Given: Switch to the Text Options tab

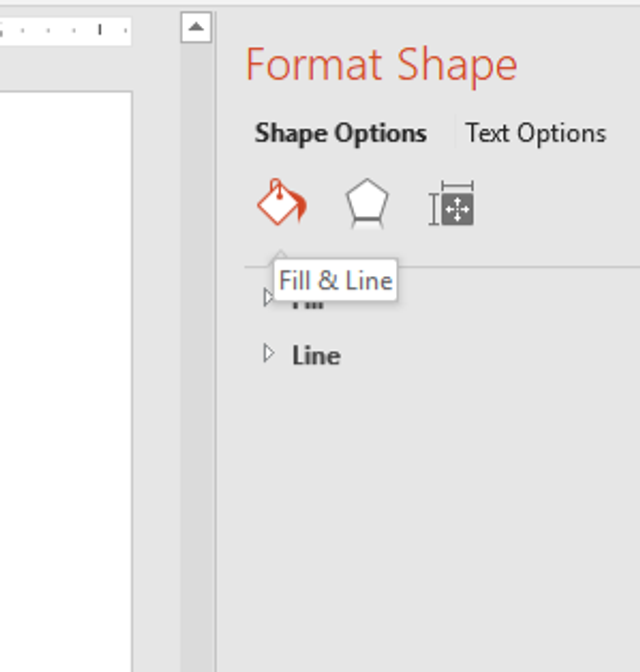Looking at the screenshot, I should pyautogui.click(x=535, y=133).
